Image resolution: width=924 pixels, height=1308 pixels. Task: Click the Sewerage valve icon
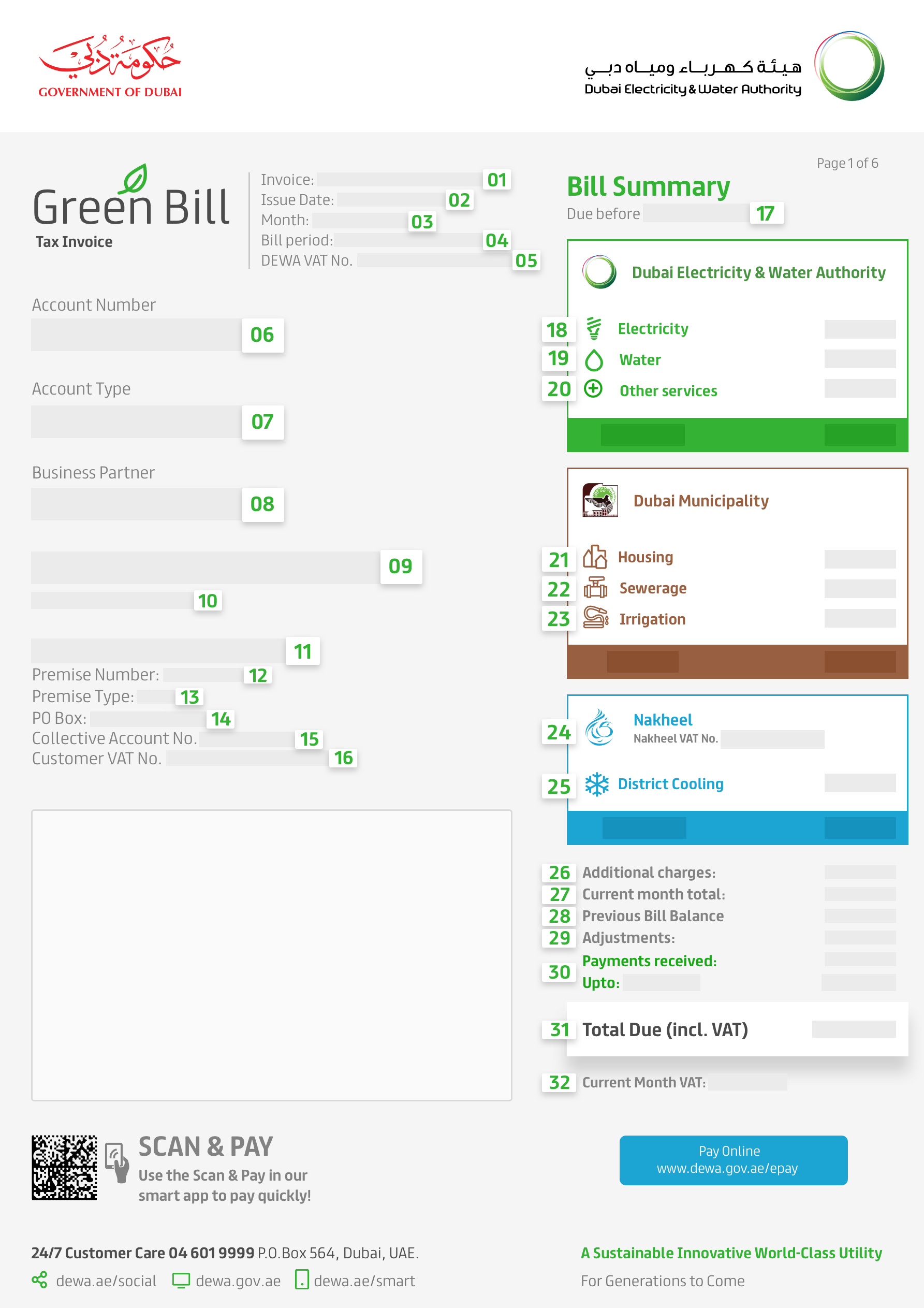click(x=595, y=587)
